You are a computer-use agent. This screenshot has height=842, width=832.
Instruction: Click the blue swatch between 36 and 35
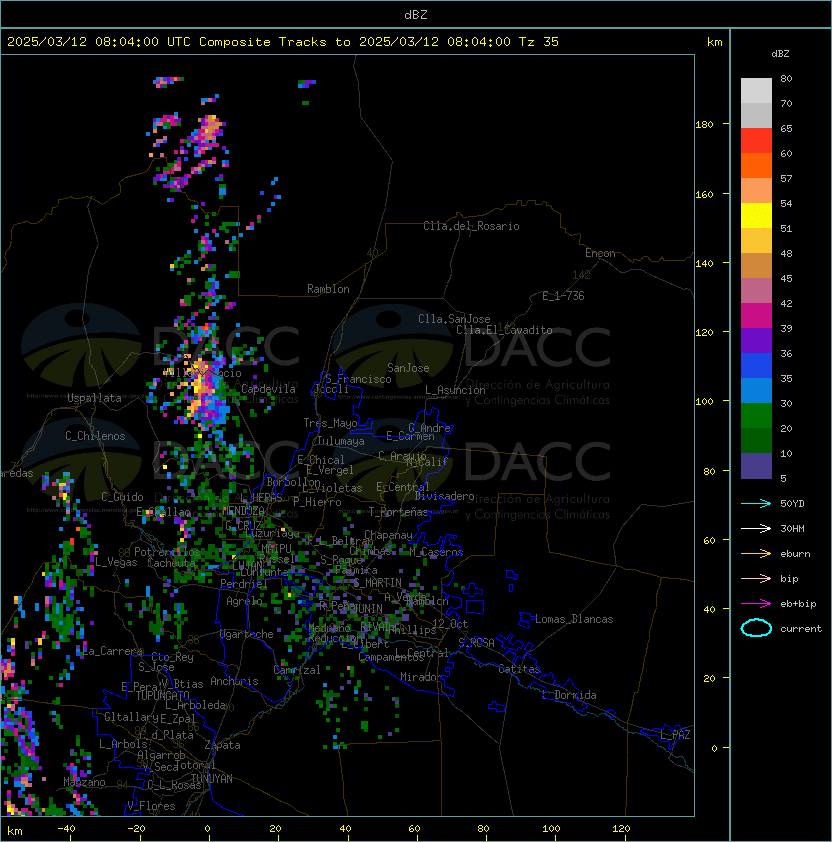(x=756, y=365)
